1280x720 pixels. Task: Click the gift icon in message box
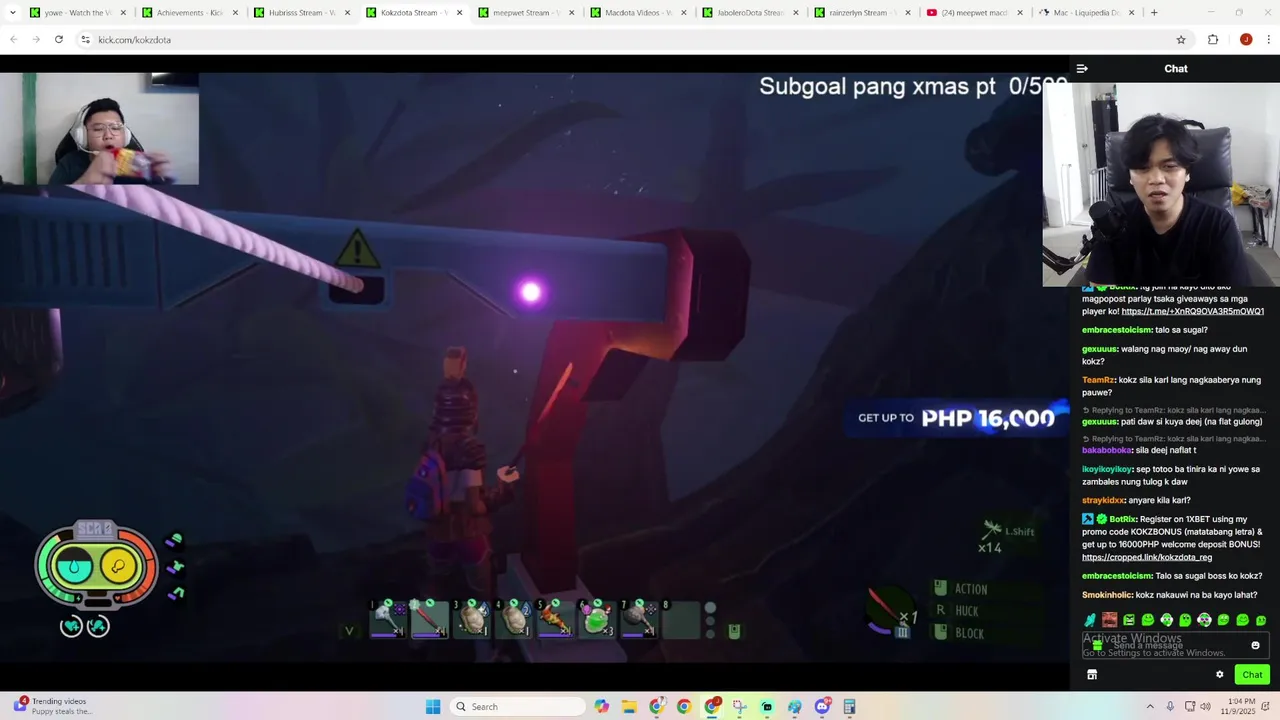pyautogui.click(x=1097, y=646)
